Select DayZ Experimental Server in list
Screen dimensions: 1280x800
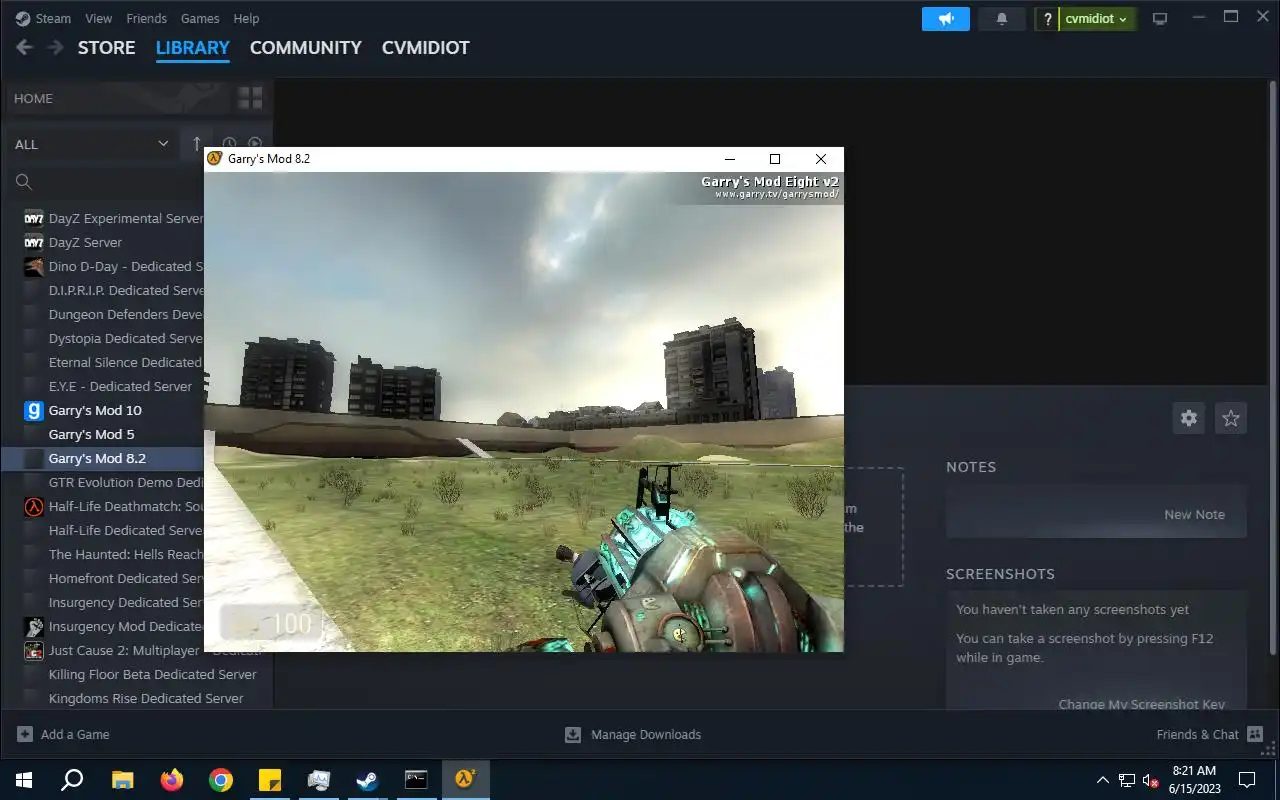pos(113,218)
